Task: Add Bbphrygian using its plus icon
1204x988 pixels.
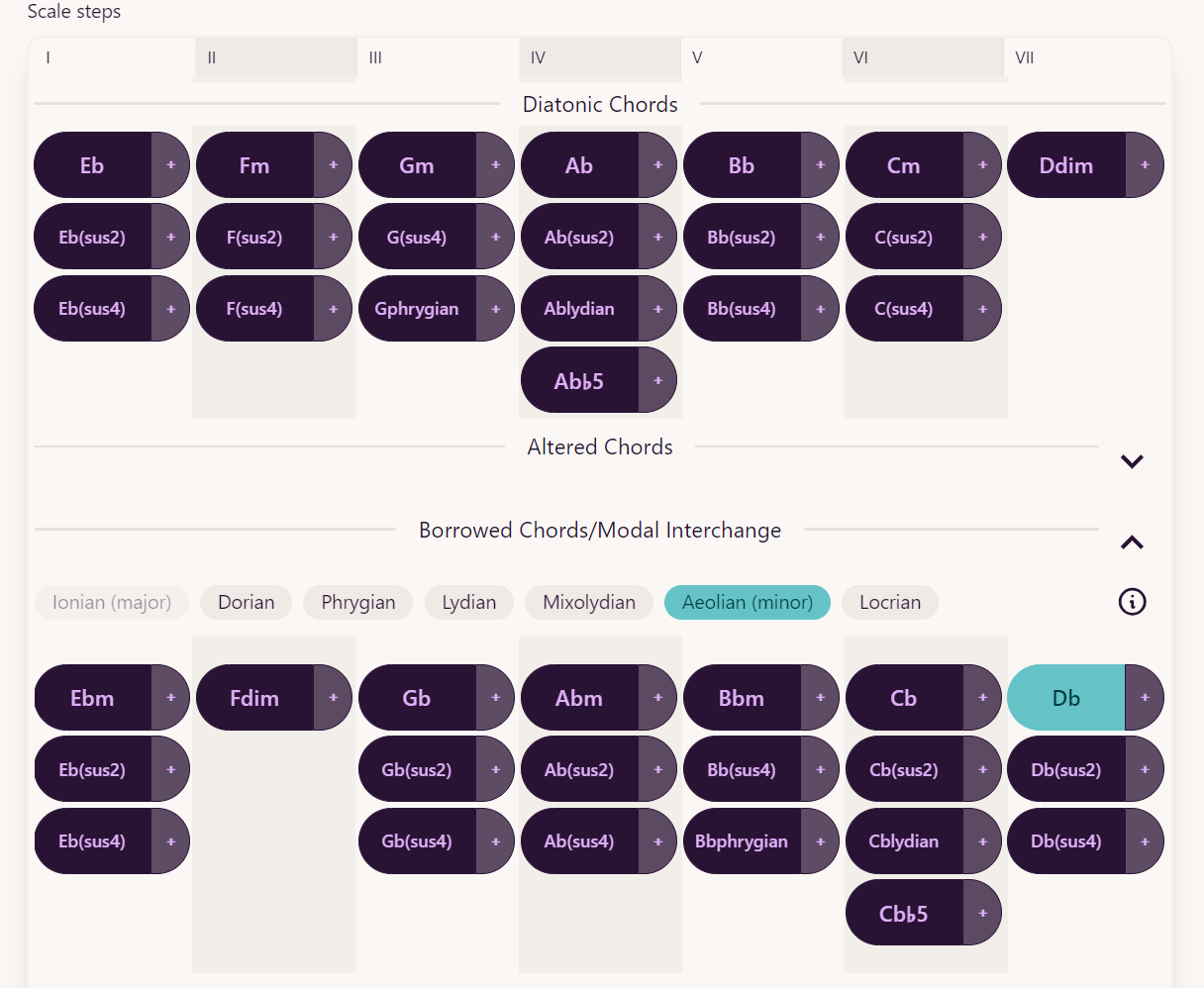Action: [820, 841]
